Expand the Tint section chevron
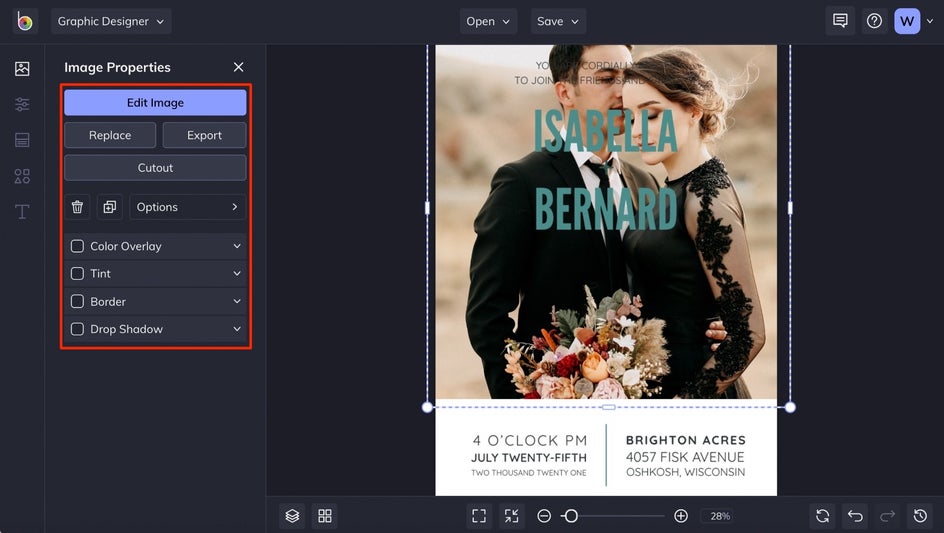Viewport: 944px width, 533px height. click(x=237, y=273)
